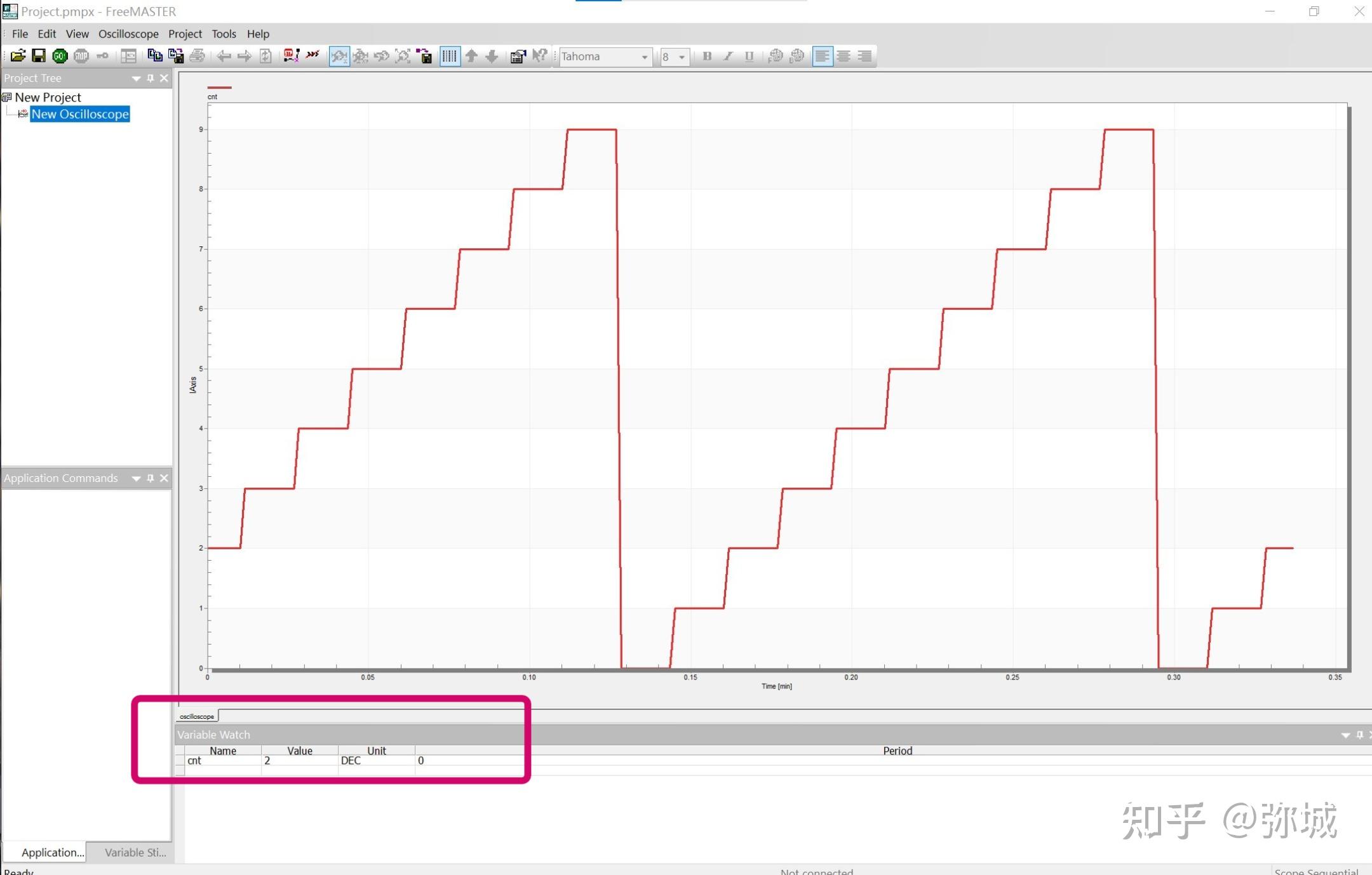Click cnt legend red line swatch

click(x=219, y=88)
